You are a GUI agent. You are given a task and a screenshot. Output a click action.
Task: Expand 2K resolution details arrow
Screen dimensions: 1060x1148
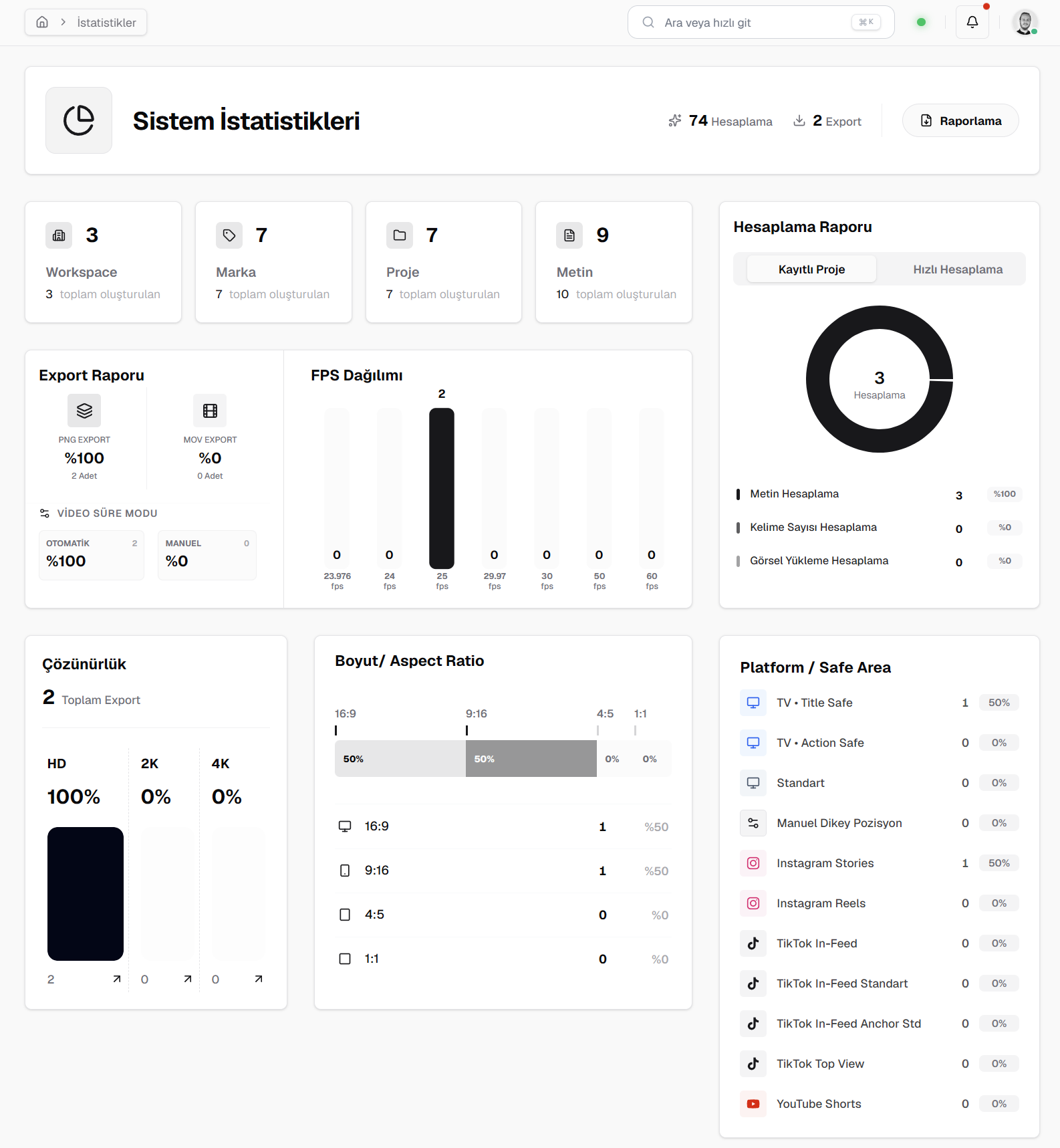point(188,979)
